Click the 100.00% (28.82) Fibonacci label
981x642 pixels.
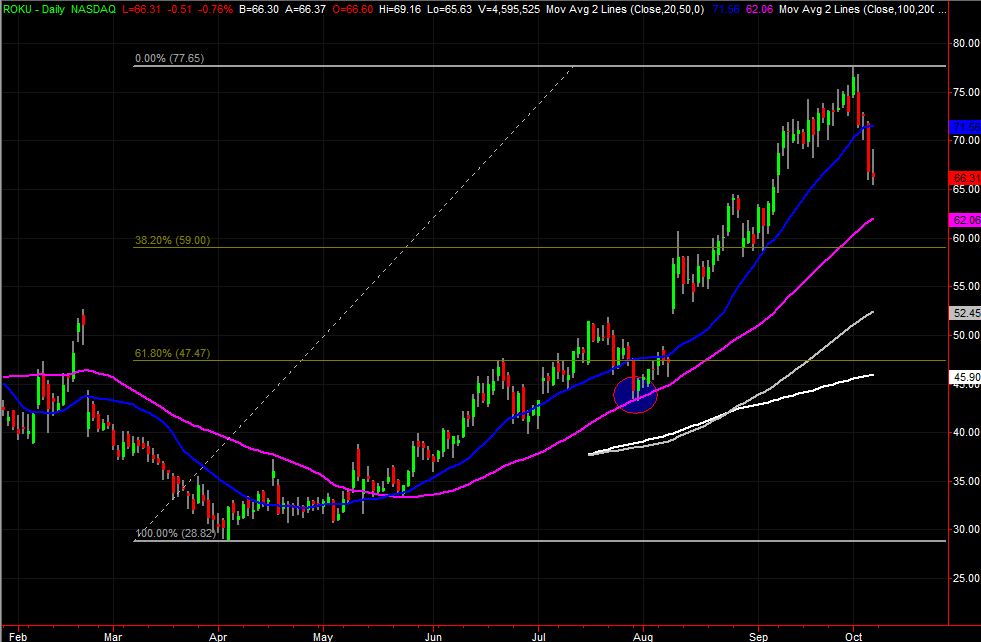pos(174,535)
